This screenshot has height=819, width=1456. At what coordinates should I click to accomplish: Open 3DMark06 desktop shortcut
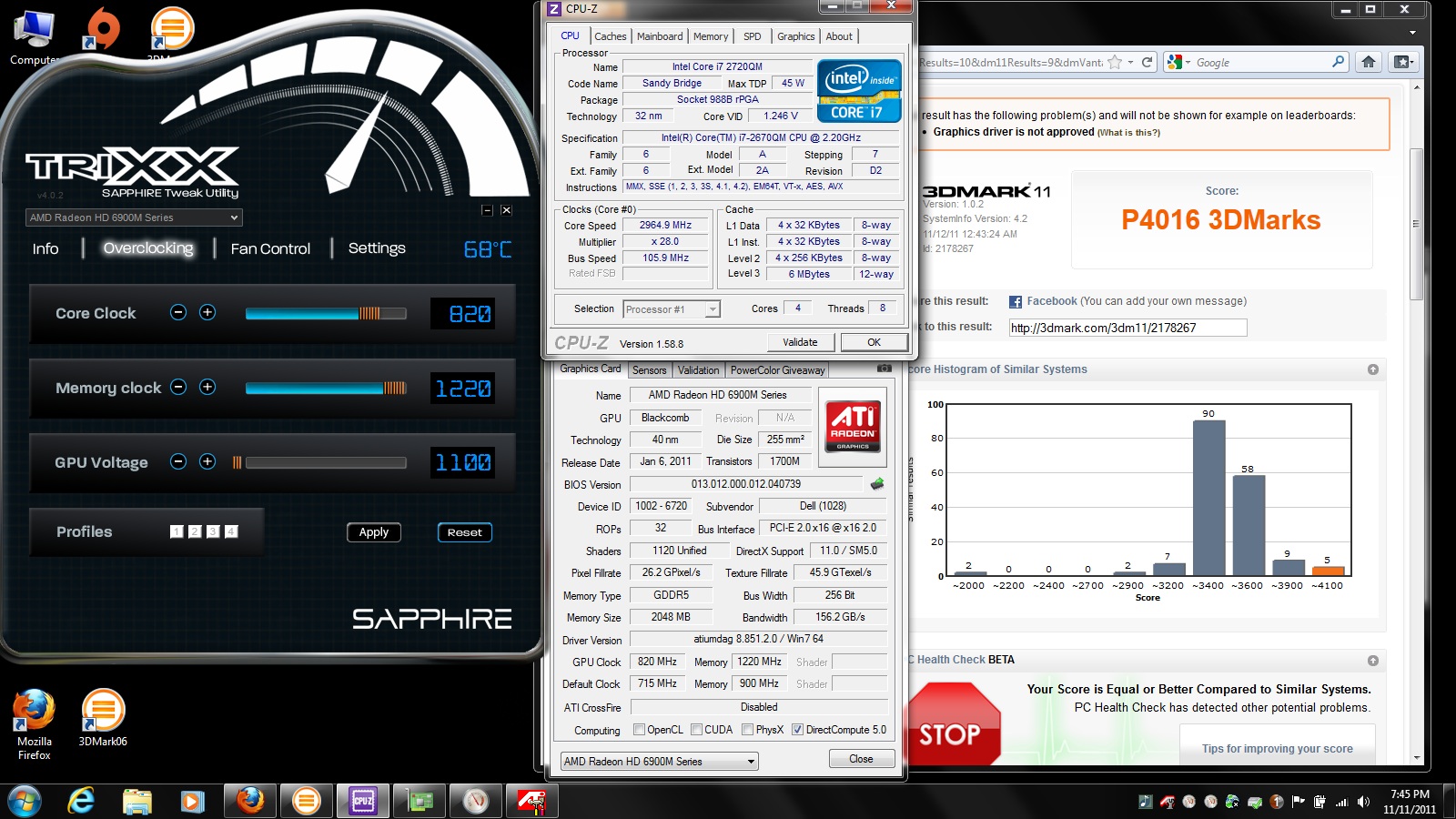pos(103,718)
